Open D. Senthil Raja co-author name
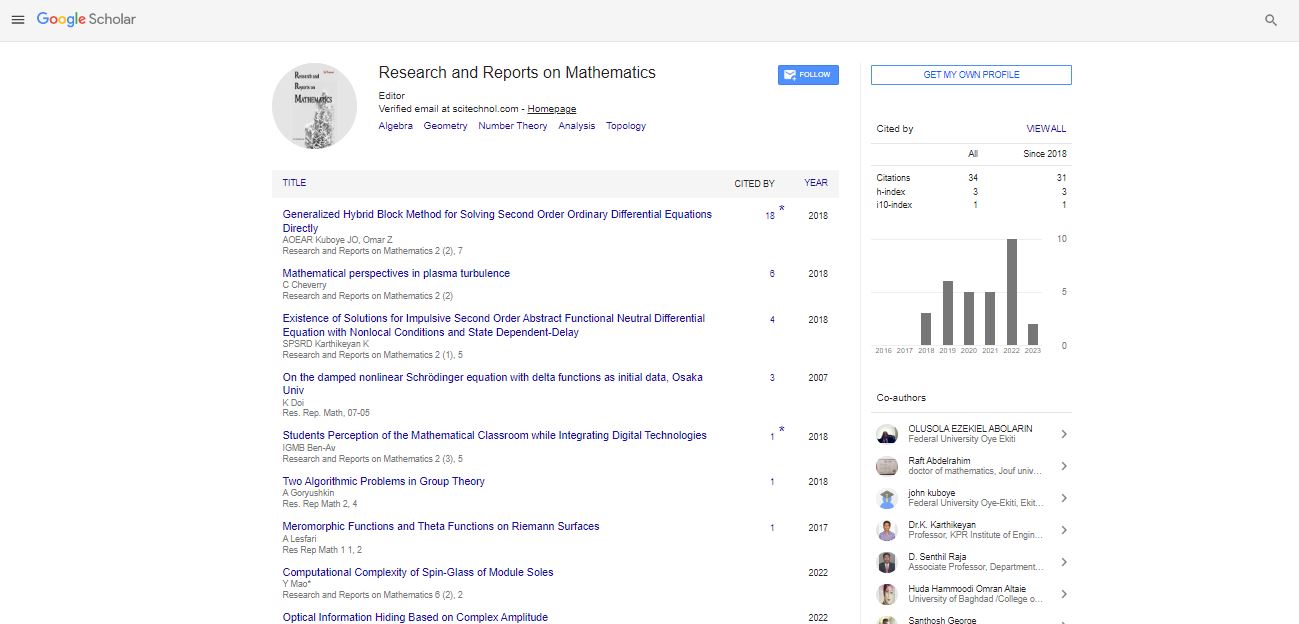This screenshot has height=624, width=1299. (936, 557)
